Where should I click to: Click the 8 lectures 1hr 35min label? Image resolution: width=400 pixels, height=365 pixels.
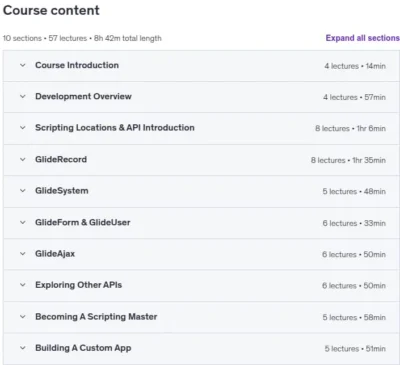(348, 160)
